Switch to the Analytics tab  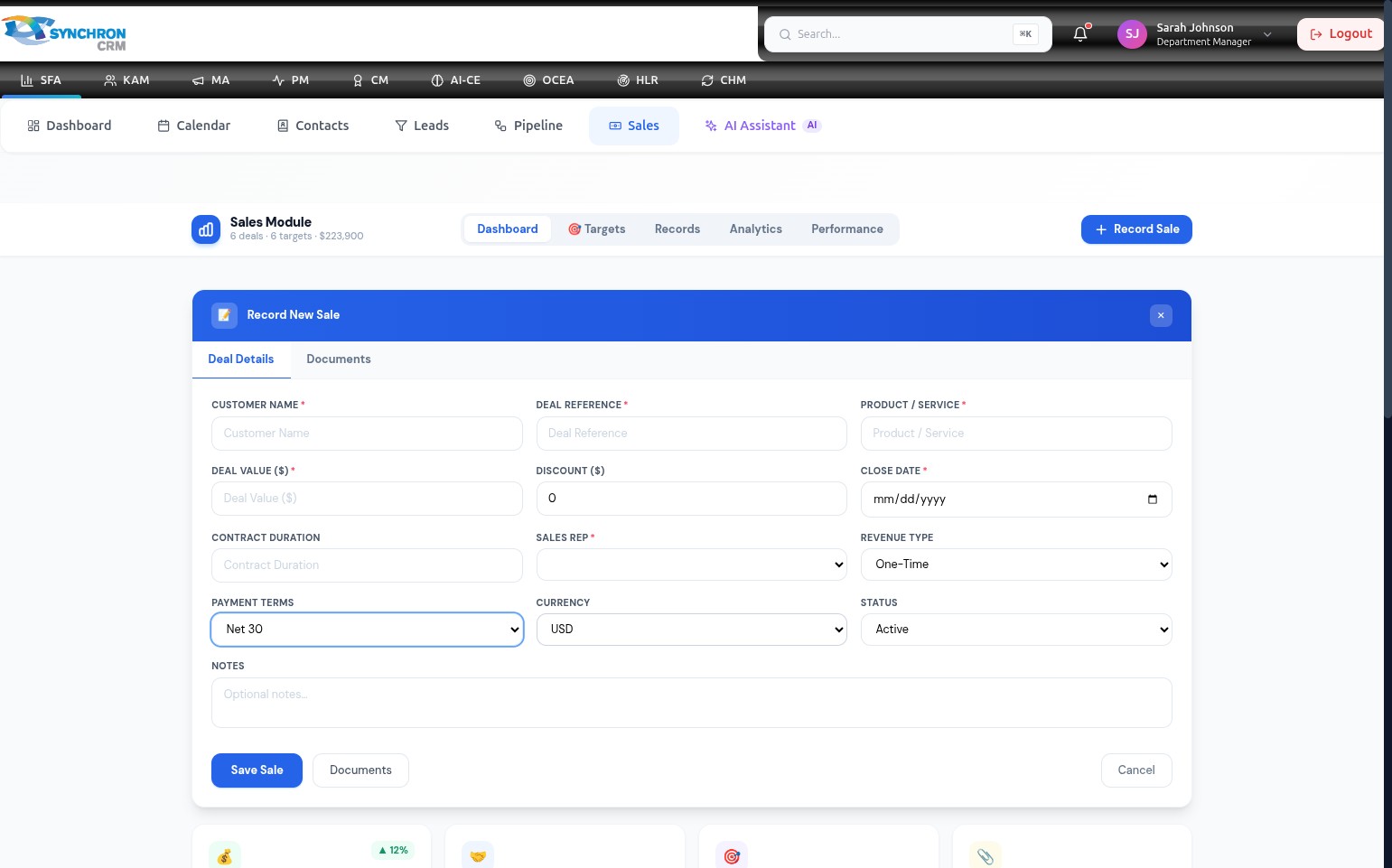(x=756, y=229)
